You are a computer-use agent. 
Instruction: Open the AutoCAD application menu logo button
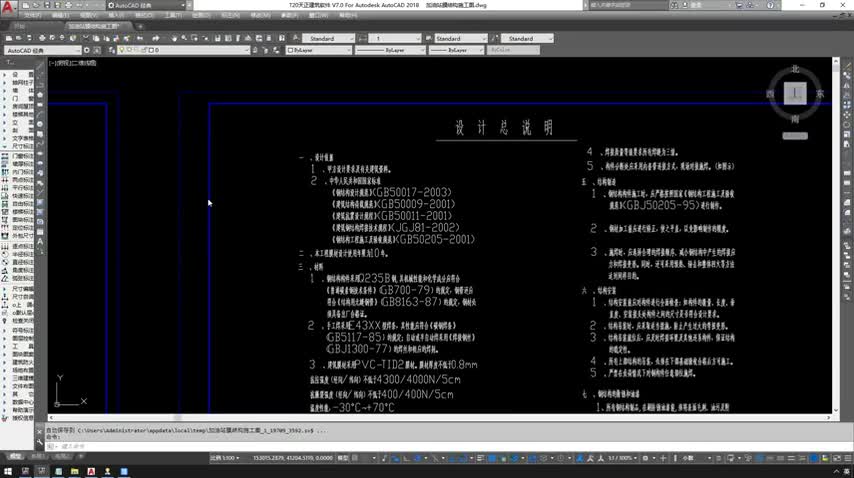(8, 8)
